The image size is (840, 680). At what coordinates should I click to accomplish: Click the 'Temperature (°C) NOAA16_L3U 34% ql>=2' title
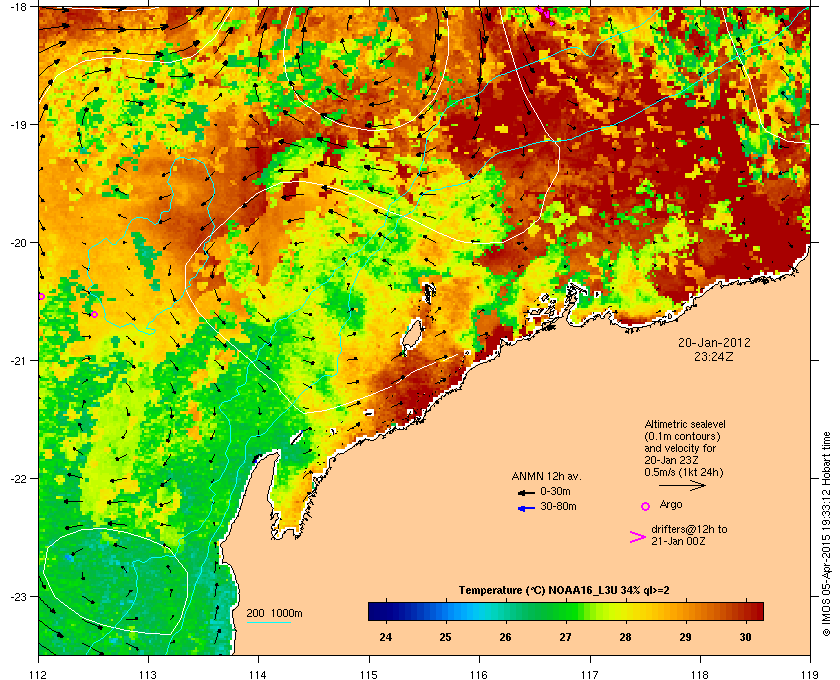564,591
